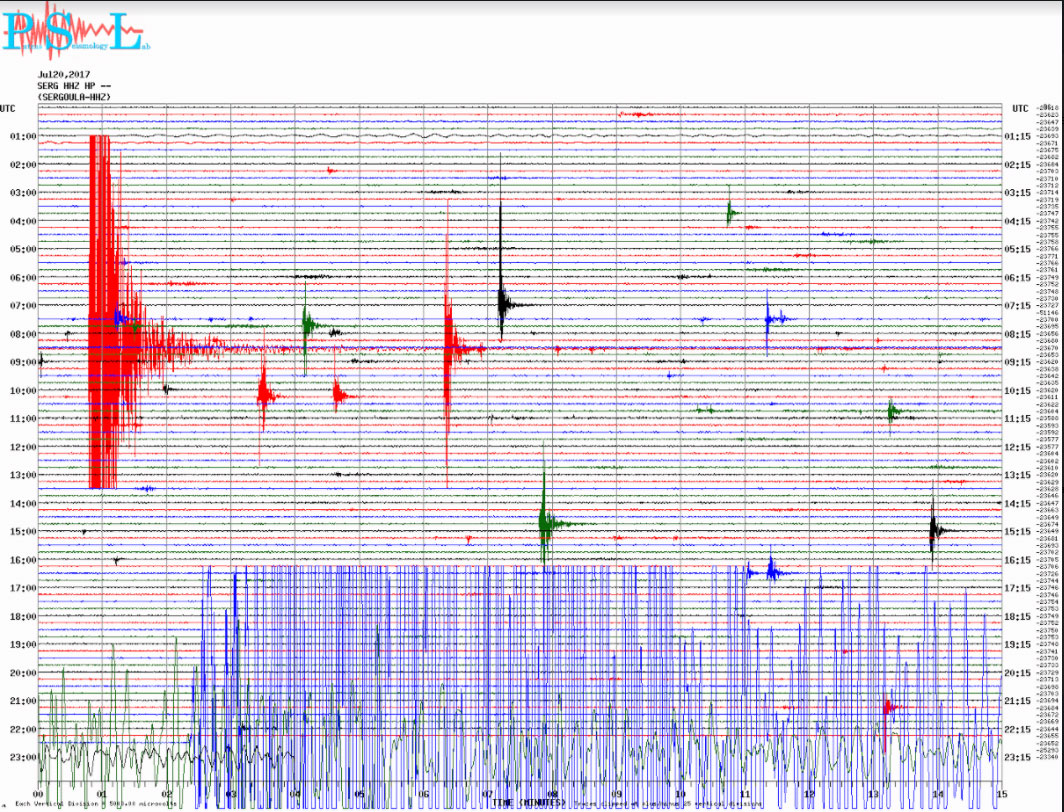
Task: Select minute 15 tick on bottom axis
Action: coord(1001,794)
